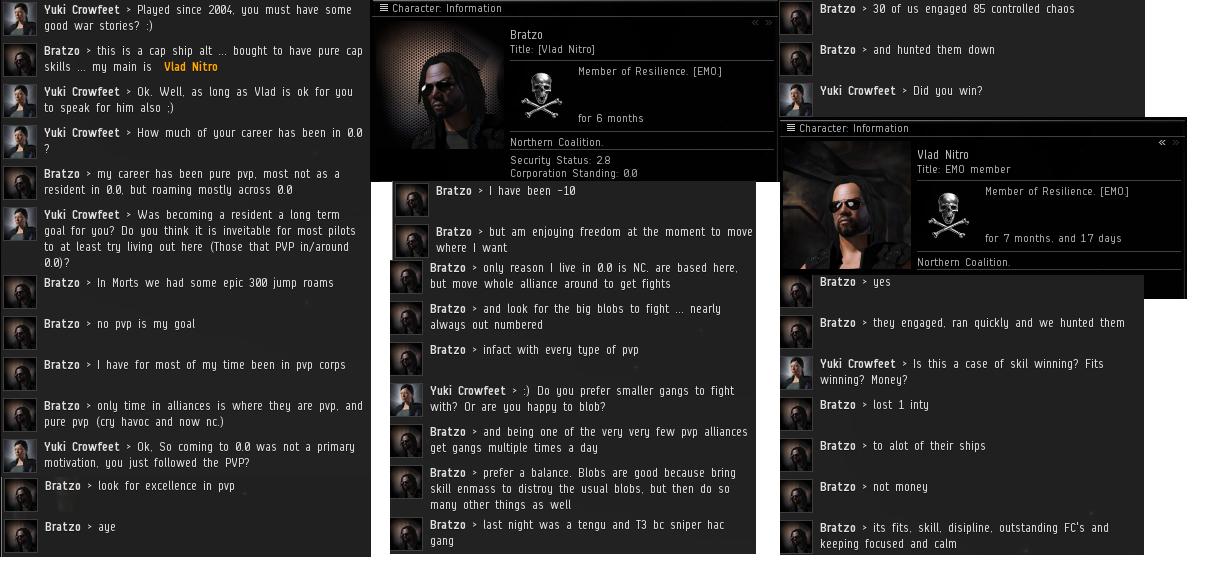This screenshot has width=1223, height=566.
Task: Click Yuki Crowfeet avatar beside 'Did you win?'
Action: click(796, 100)
